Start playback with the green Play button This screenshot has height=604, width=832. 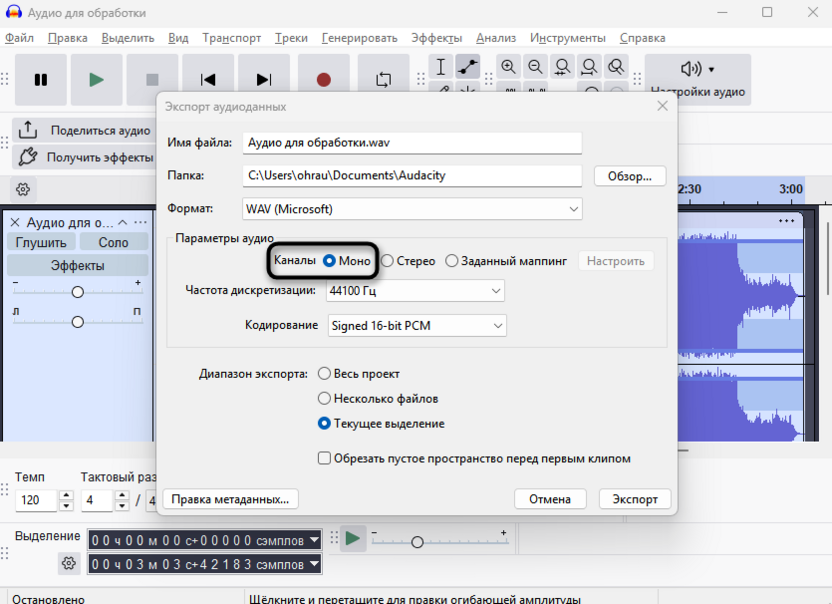click(96, 80)
